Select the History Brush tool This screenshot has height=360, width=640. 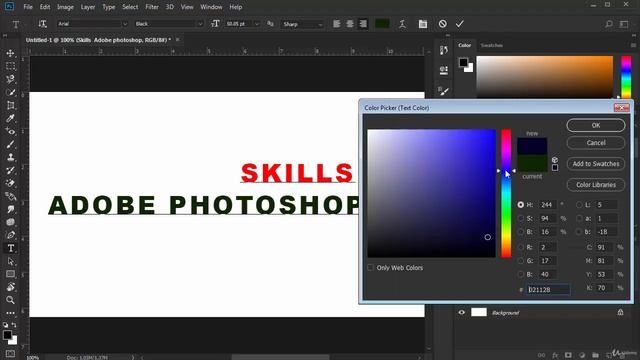pos(11,170)
